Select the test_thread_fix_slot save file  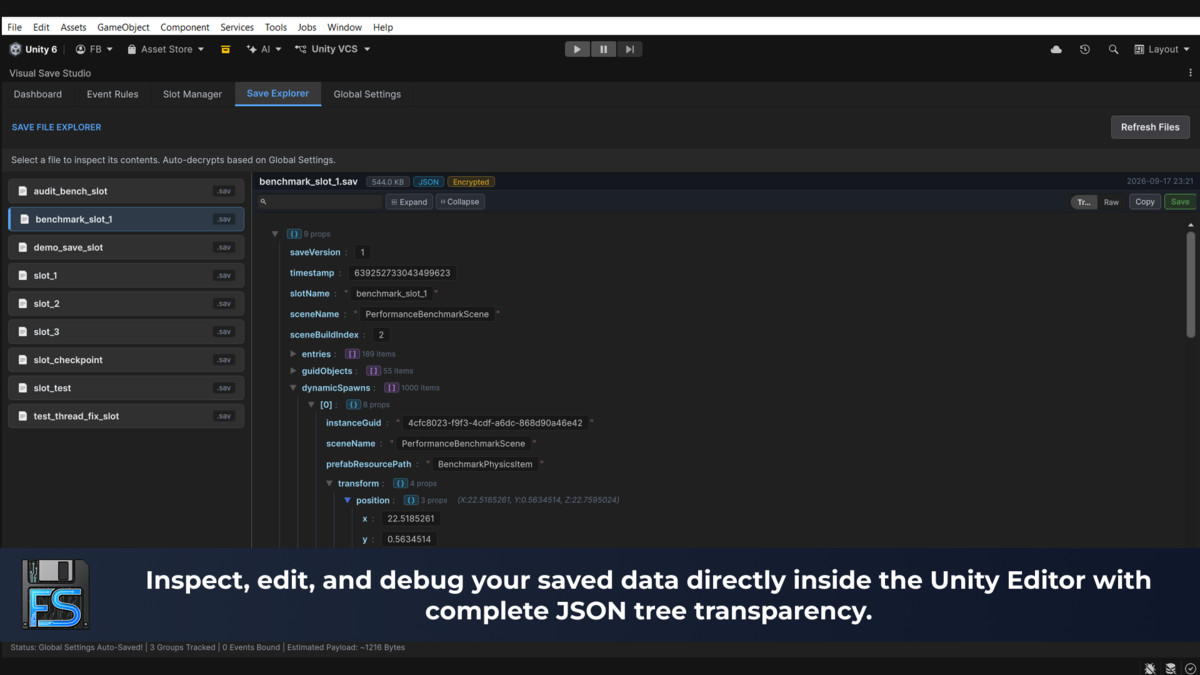[126, 416]
